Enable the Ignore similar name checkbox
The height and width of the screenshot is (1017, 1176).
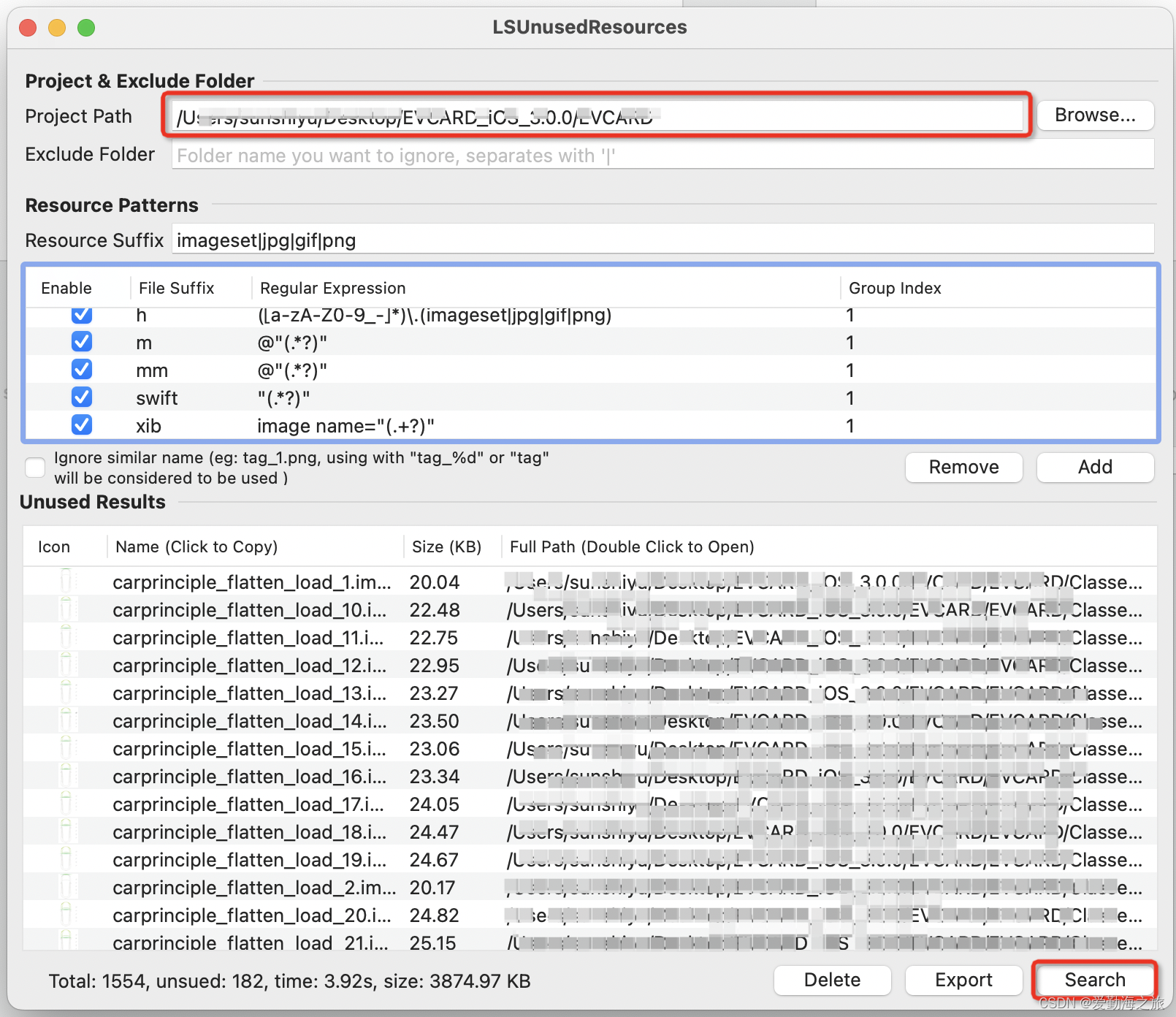coord(35,468)
